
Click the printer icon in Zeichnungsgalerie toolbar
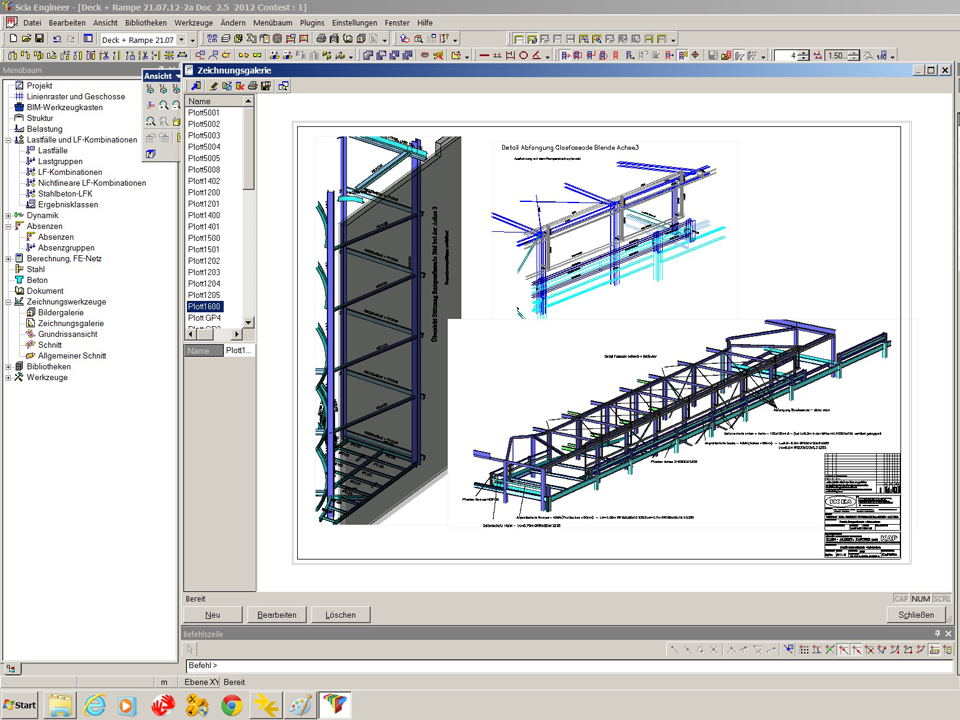tap(253, 86)
